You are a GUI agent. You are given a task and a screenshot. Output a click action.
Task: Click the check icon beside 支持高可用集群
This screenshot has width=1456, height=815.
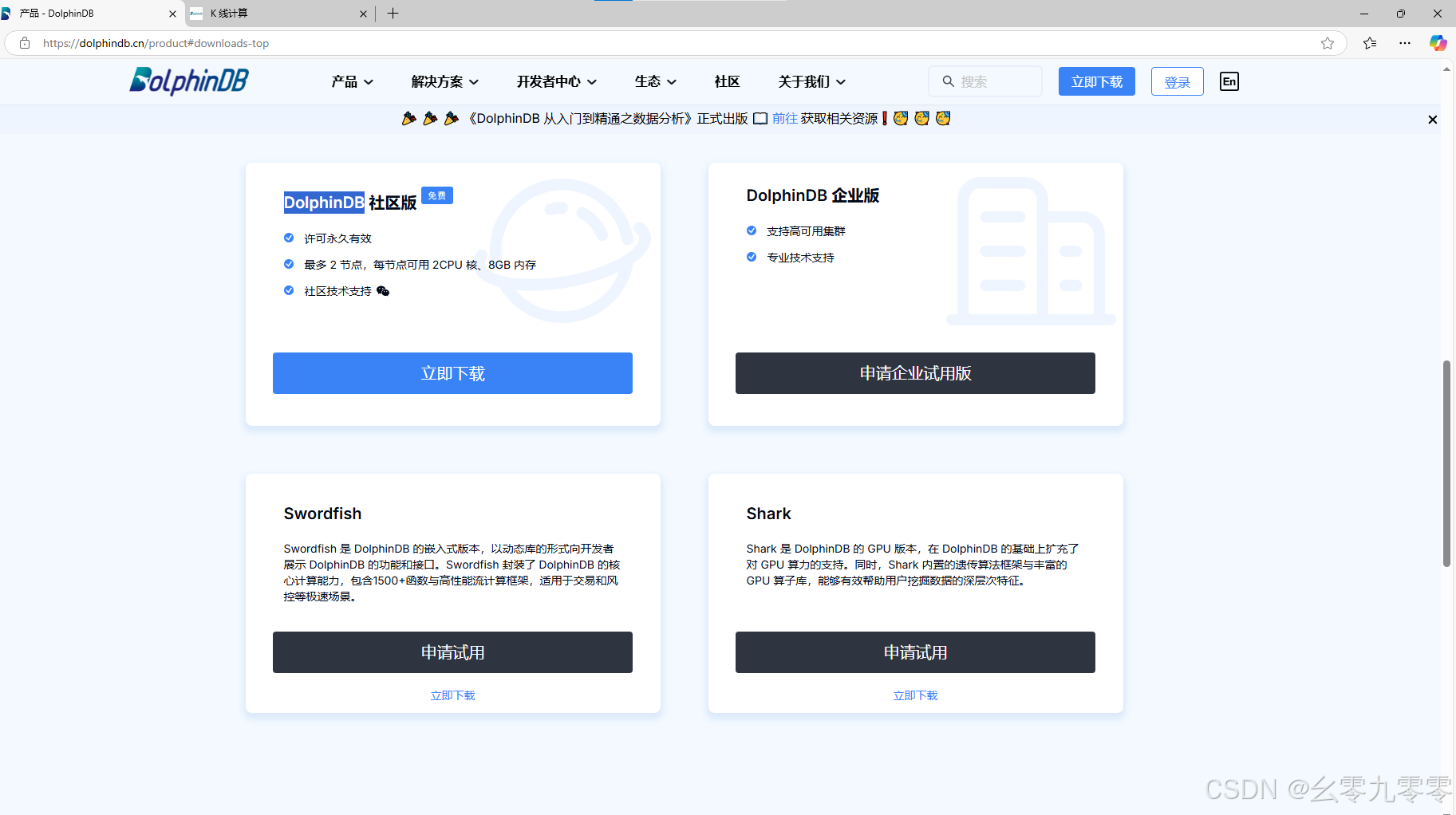click(x=752, y=230)
